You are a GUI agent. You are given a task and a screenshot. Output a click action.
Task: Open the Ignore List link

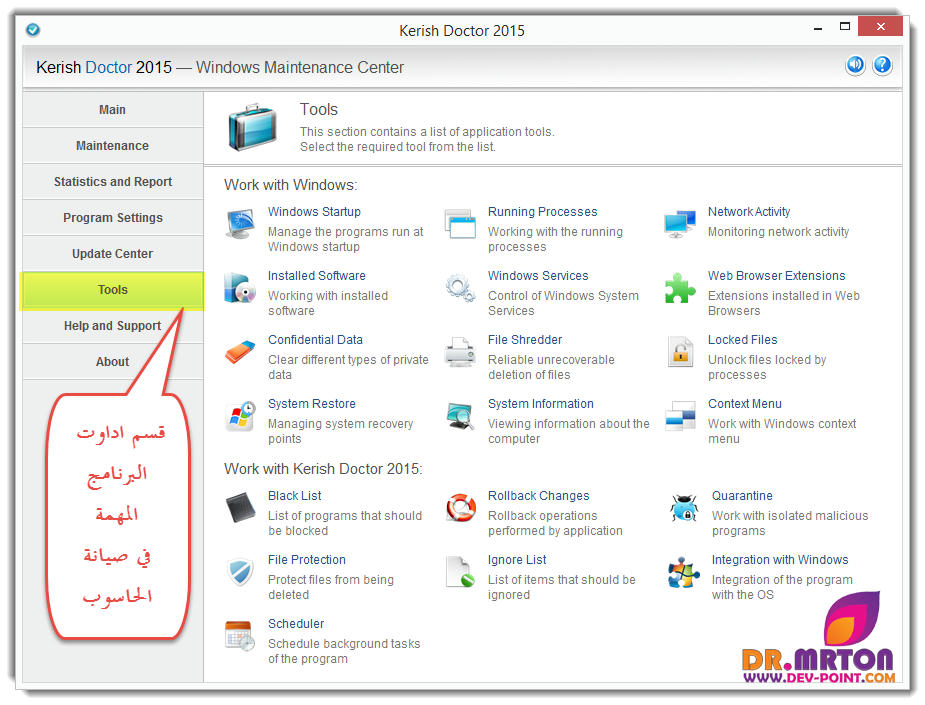517,560
